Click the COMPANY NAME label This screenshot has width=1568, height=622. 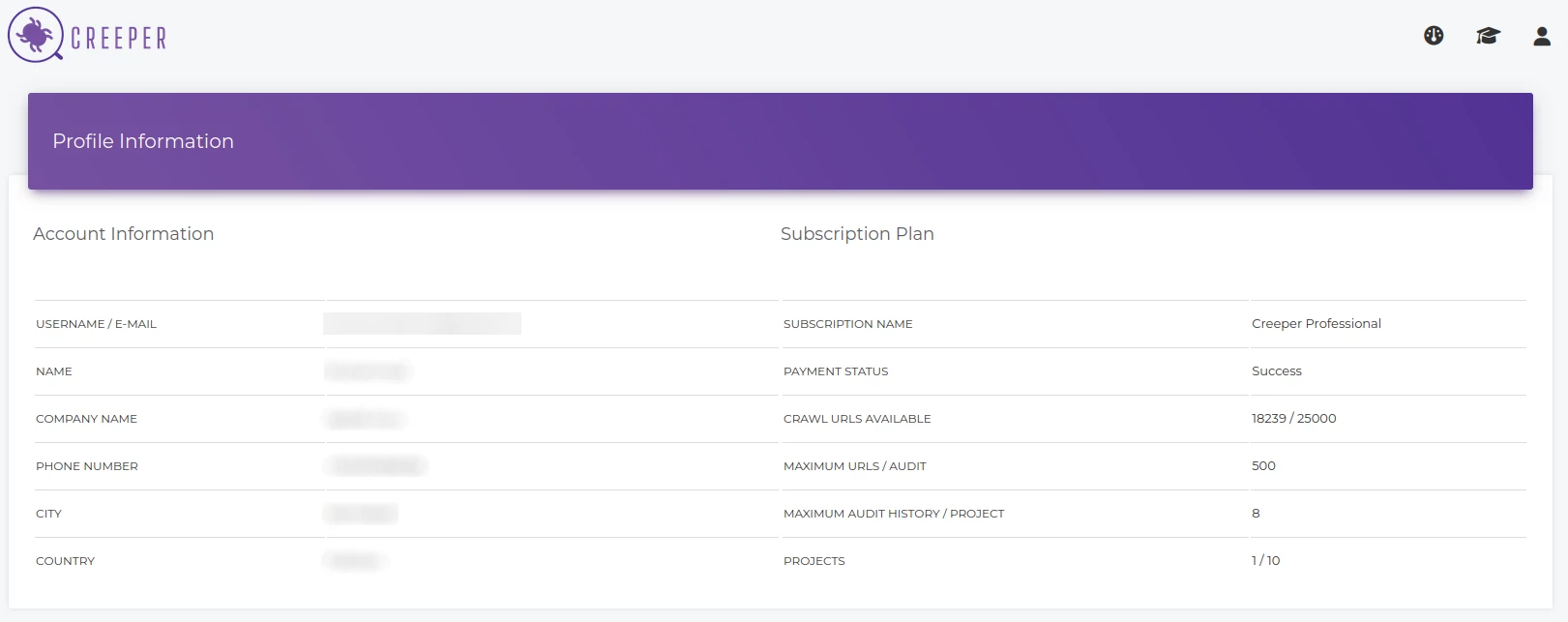click(x=86, y=419)
